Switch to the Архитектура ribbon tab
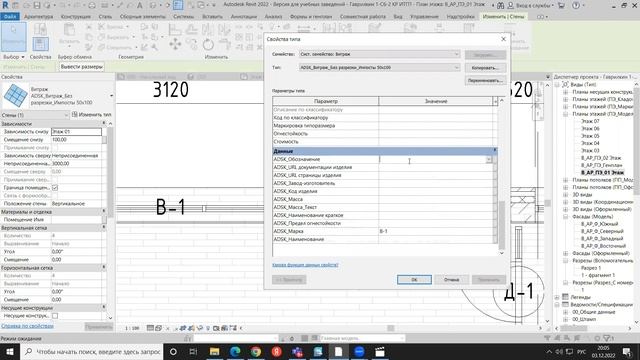640x360 pixels. coord(38,16)
